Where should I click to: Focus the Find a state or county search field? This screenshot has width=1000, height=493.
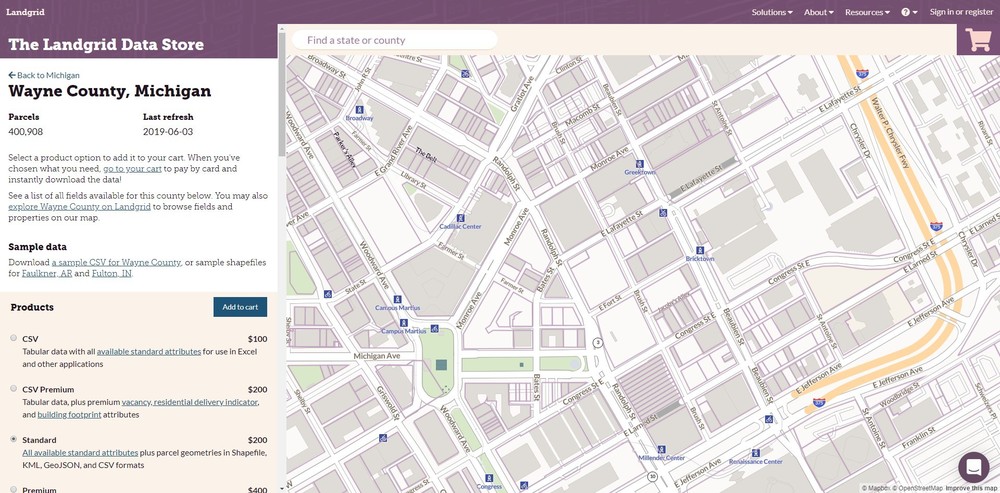click(x=394, y=40)
